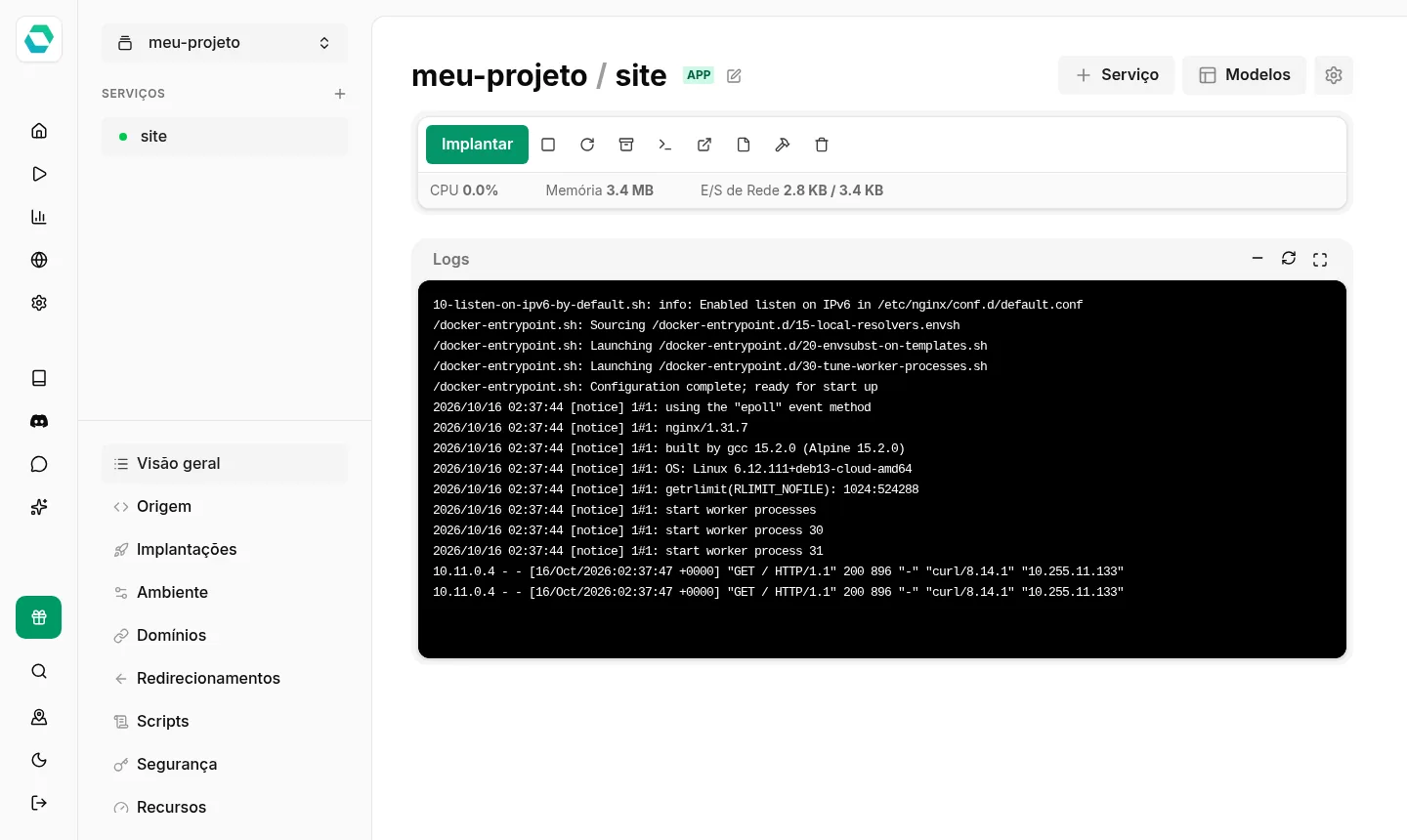Viewport: 1407px width, 840px height.
Task: Click the hammer build icon
Action: tap(783, 145)
